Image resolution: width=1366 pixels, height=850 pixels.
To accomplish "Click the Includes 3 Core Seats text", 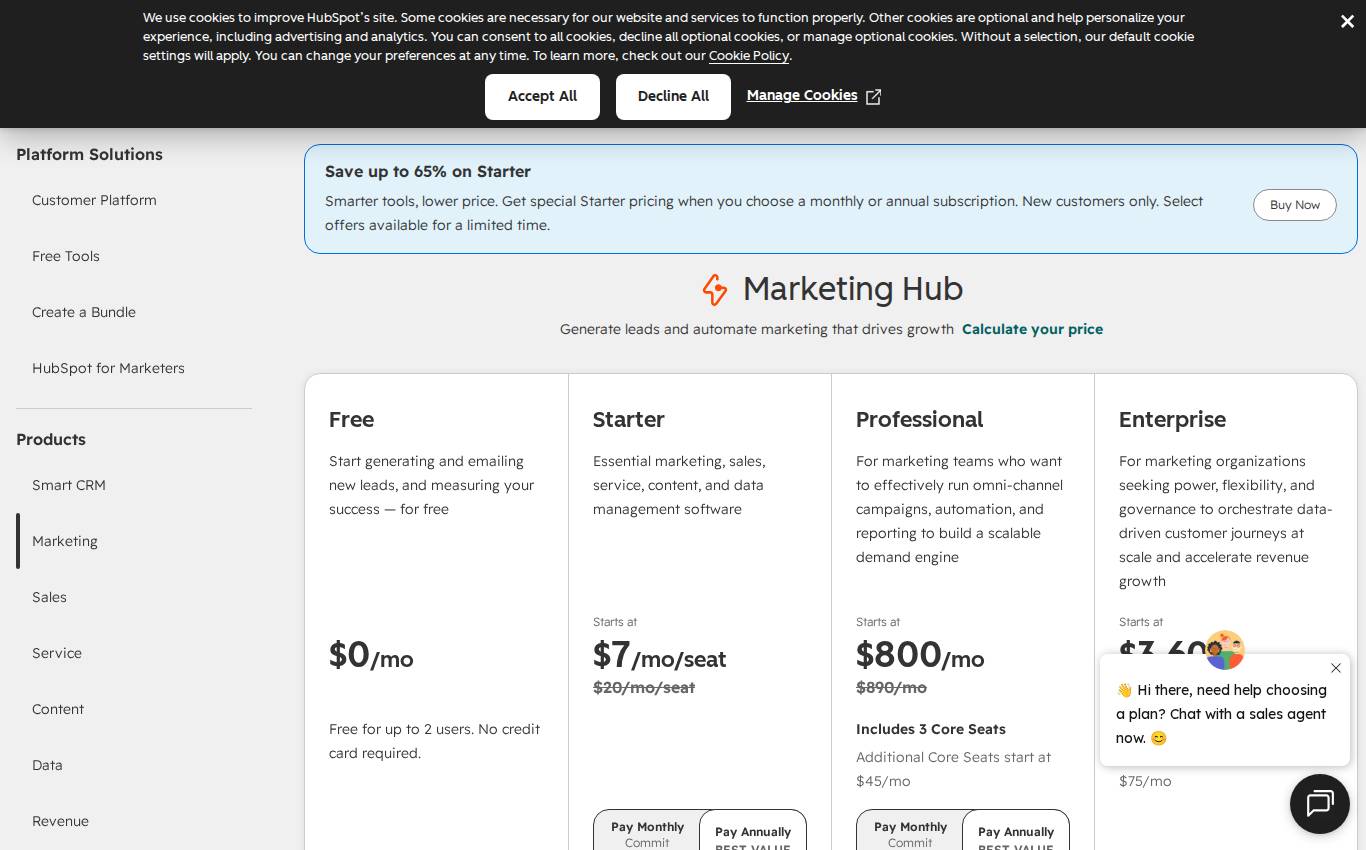I will [931, 729].
